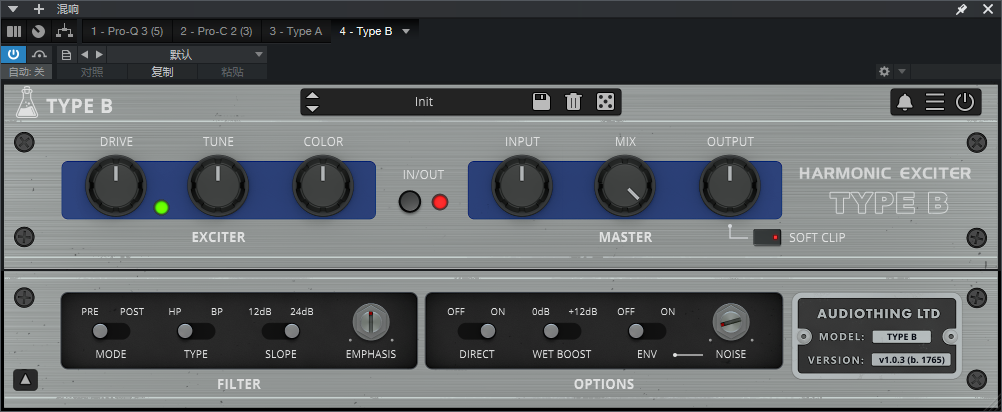
Task: Open preset file page icon
Action: tap(66, 55)
